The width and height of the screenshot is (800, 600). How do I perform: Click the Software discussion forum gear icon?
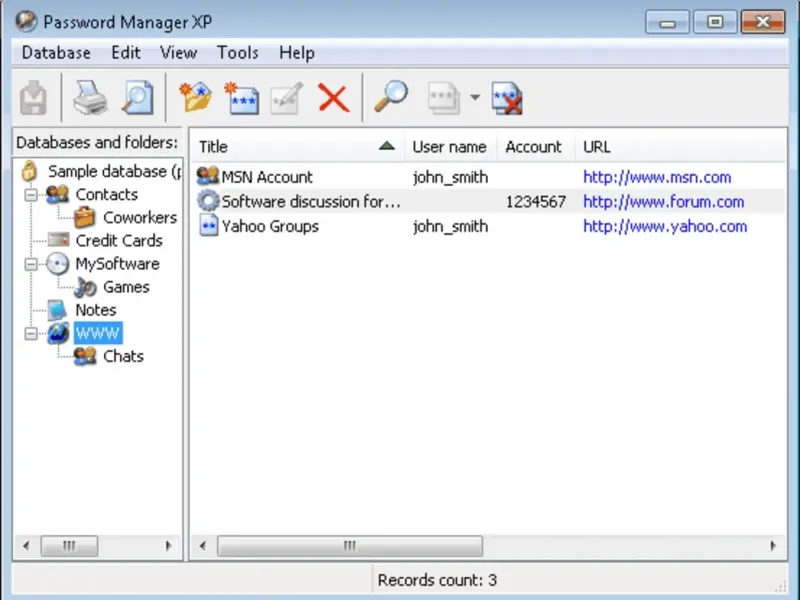[208, 201]
